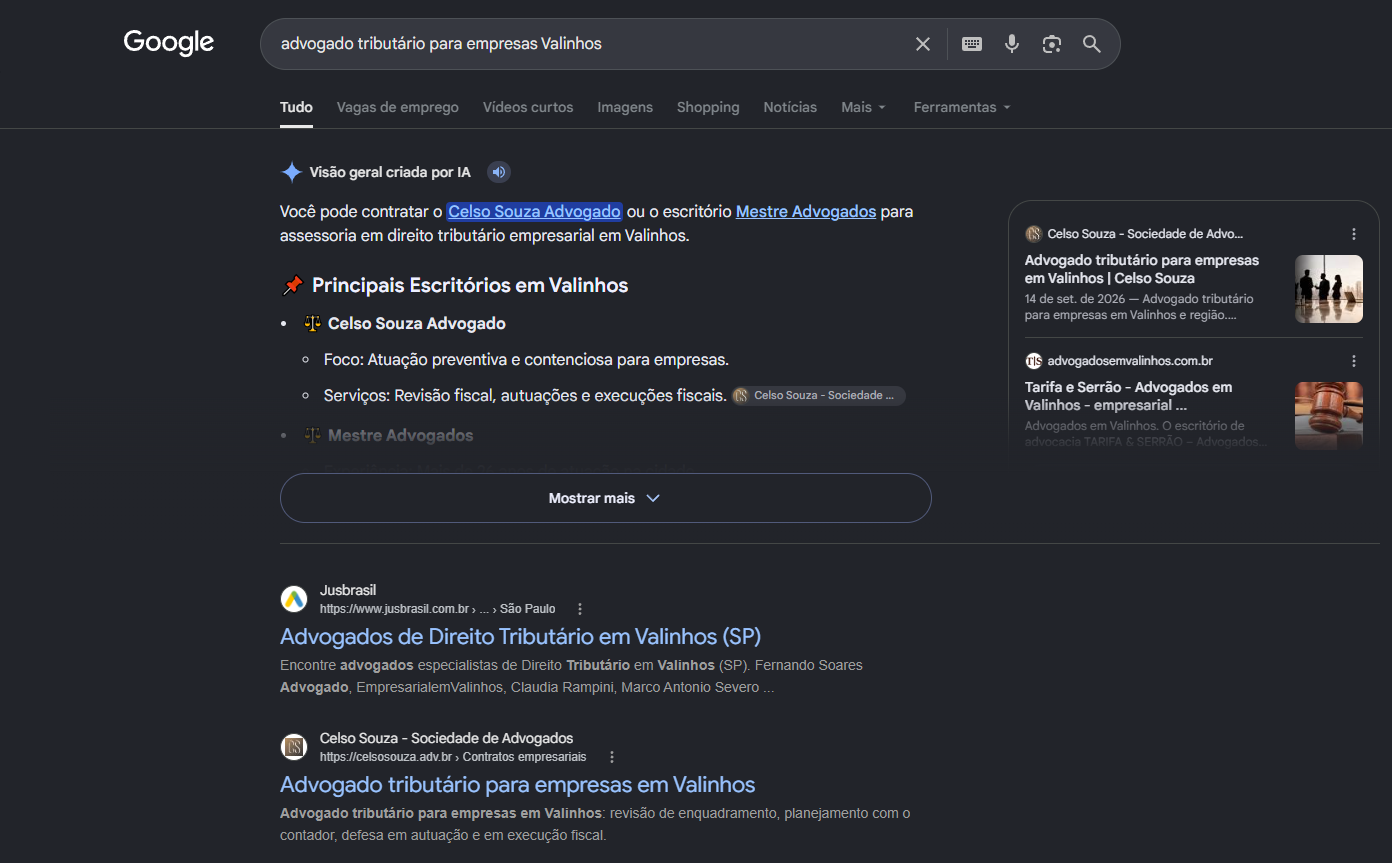Clear the search query with the X icon
1392x863 pixels.
pos(923,44)
